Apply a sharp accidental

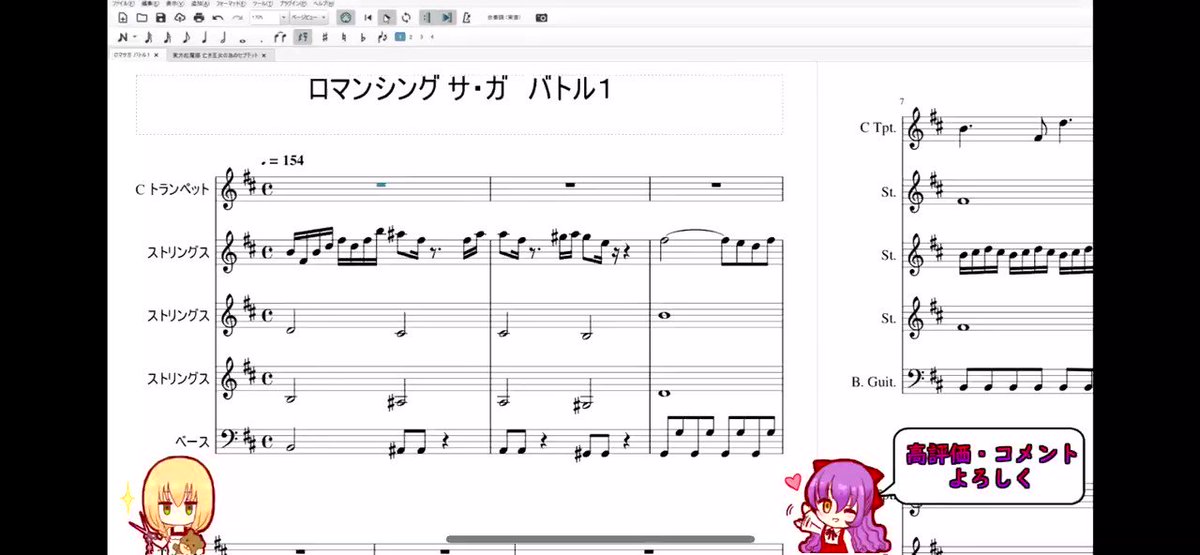click(x=325, y=37)
